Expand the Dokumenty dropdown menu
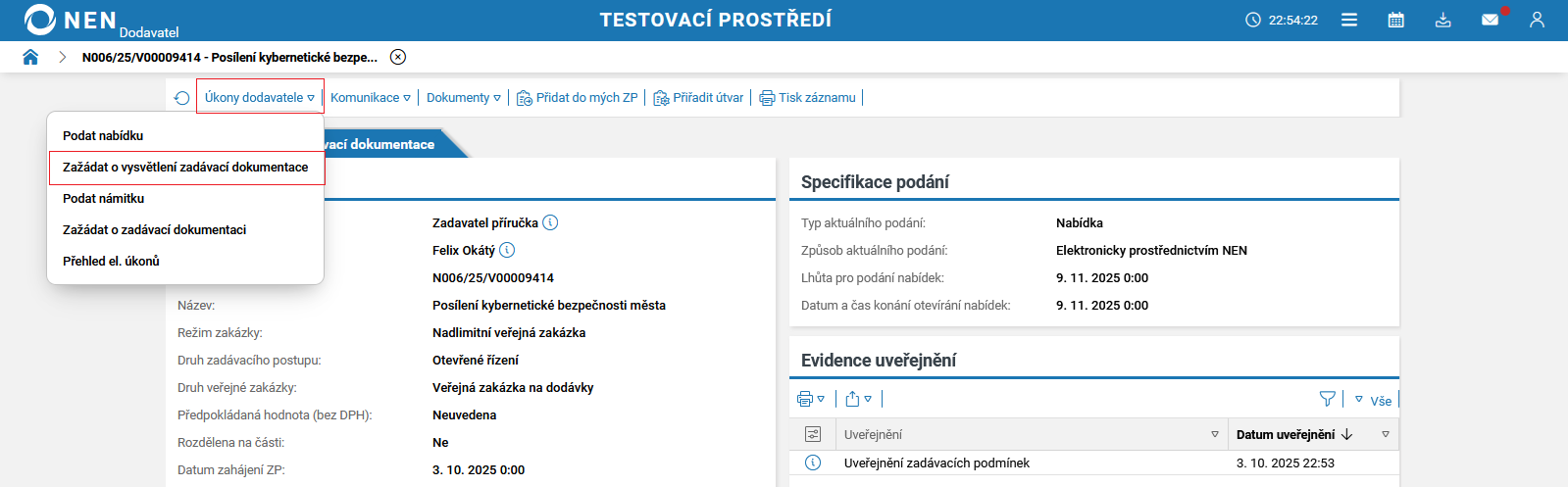Image resolution: width=1568 pixels, height=487 pixels. coord(464,98)
